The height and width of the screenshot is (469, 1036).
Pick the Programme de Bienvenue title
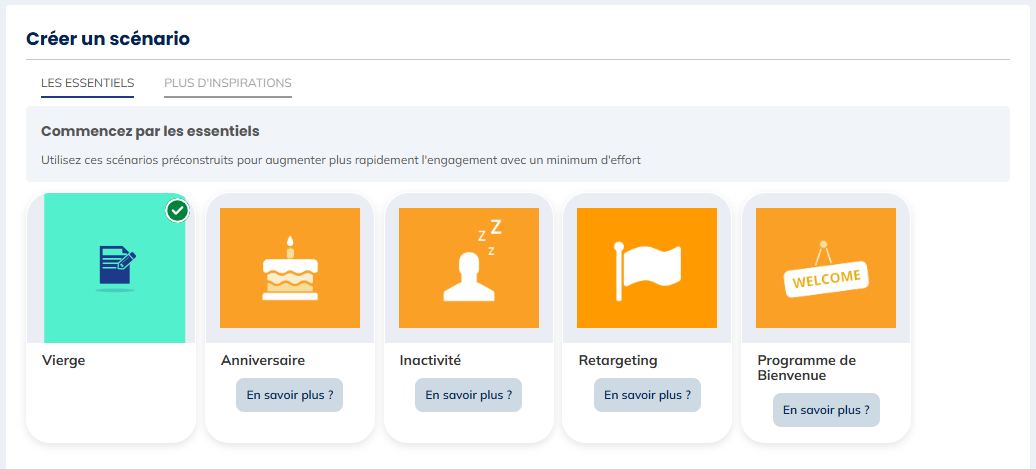point(807,367)
